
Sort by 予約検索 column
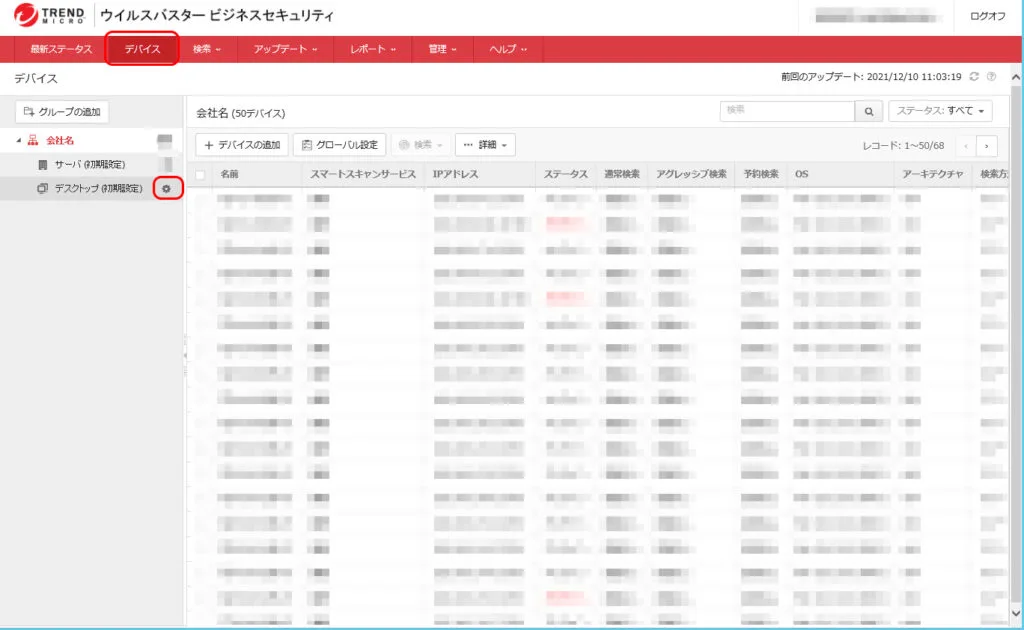(x=761, y=174)
